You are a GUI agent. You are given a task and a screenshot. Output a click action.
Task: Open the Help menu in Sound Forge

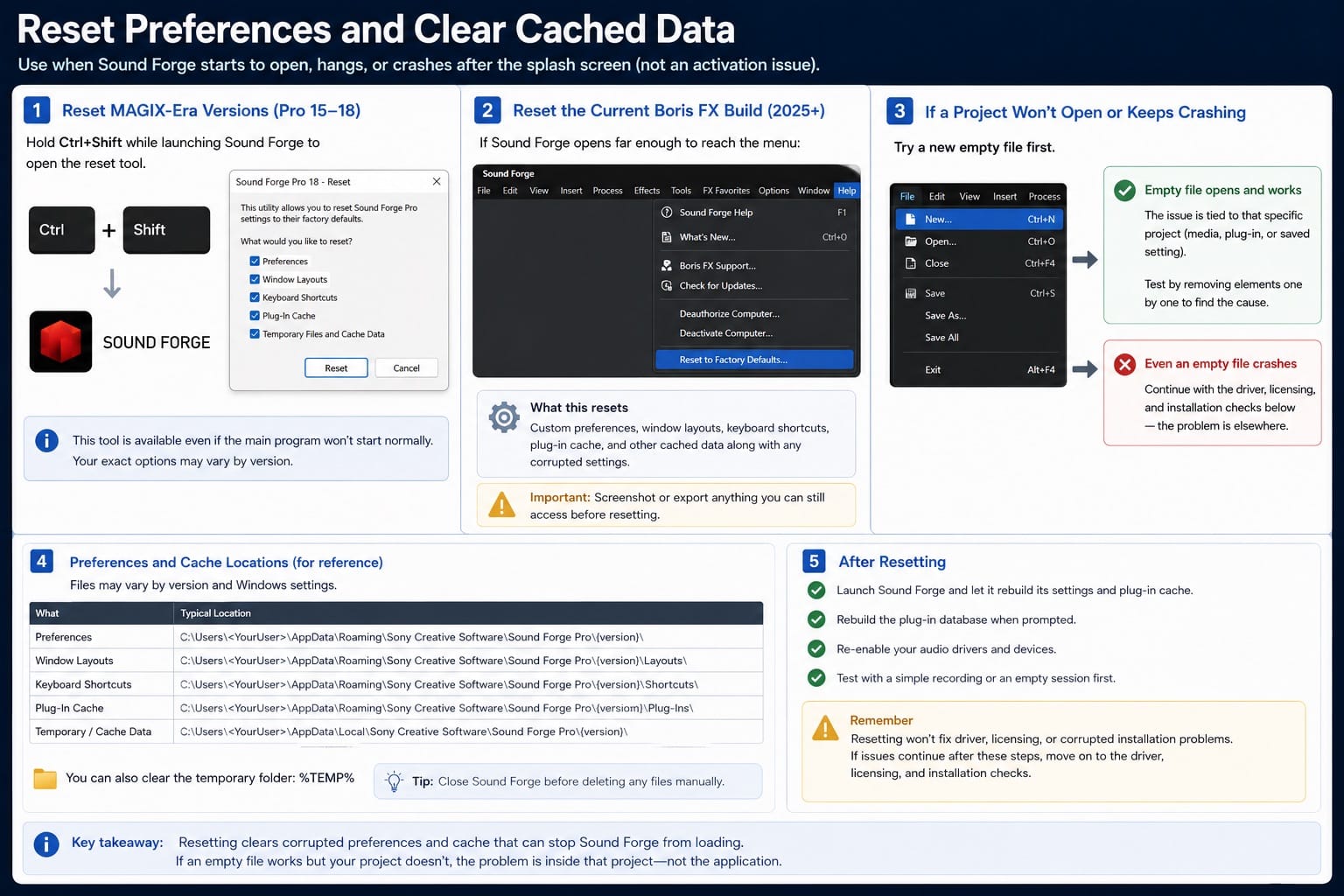tap(847, 191)
